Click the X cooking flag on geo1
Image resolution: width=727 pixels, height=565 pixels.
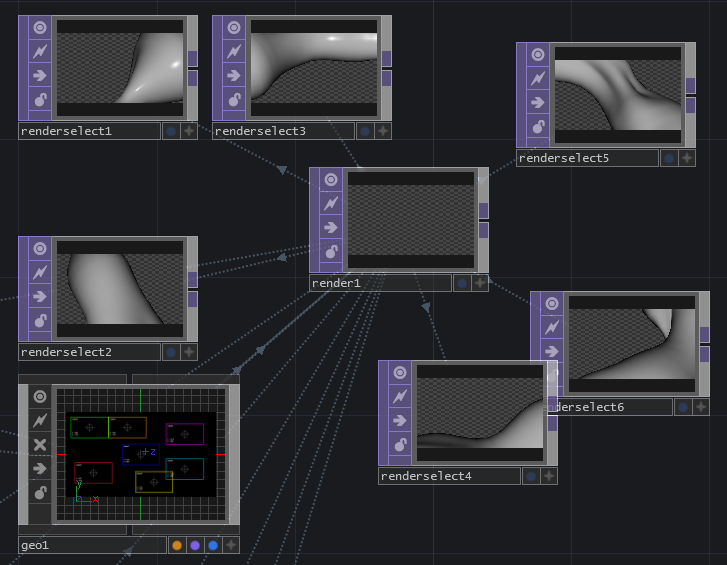click(40, 445)
